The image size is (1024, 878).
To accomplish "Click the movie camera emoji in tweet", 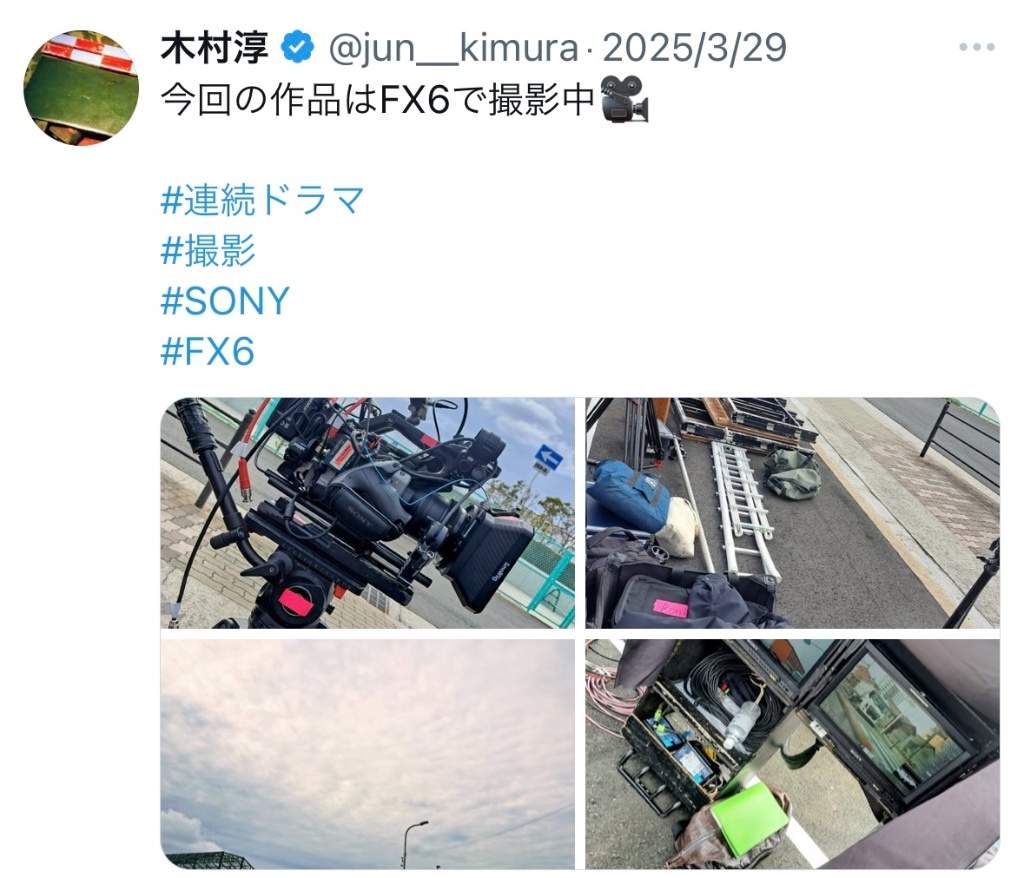I will pyautogui.click(x=624, y=99).
